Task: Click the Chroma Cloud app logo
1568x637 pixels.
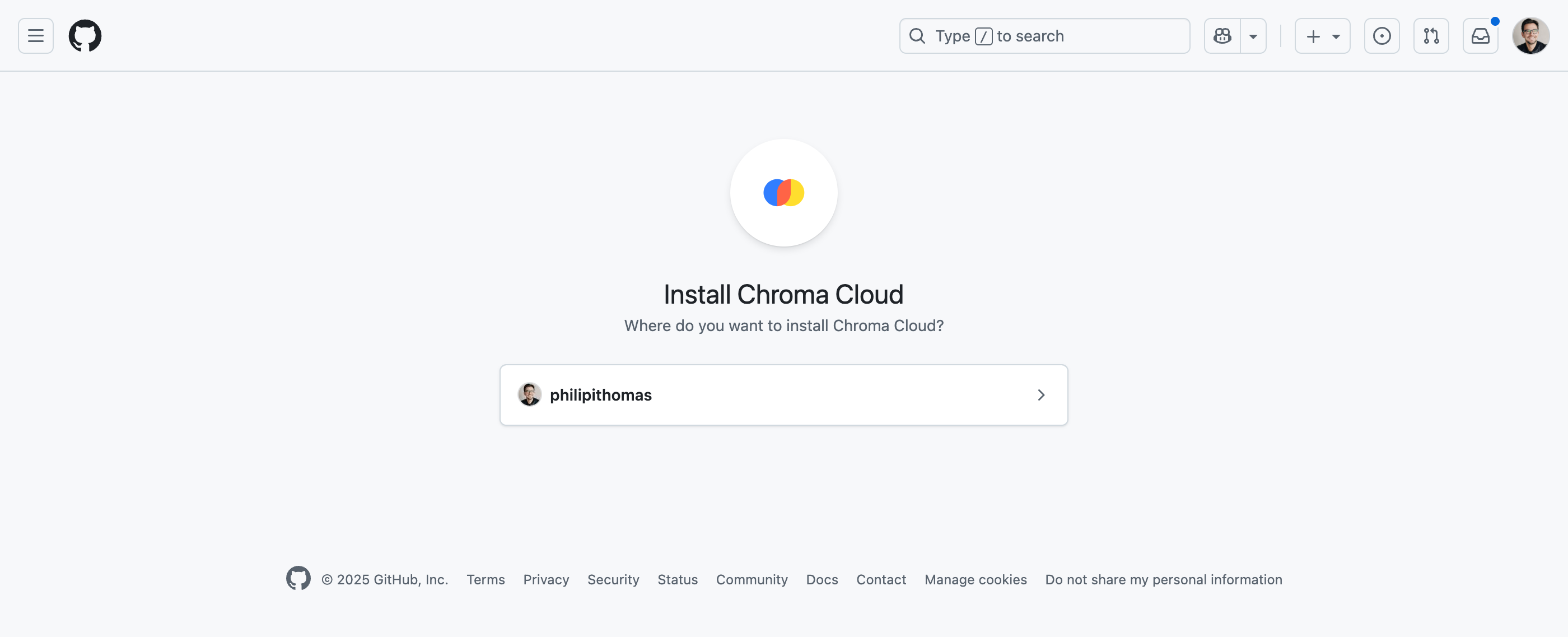Action: coord(784,192)
